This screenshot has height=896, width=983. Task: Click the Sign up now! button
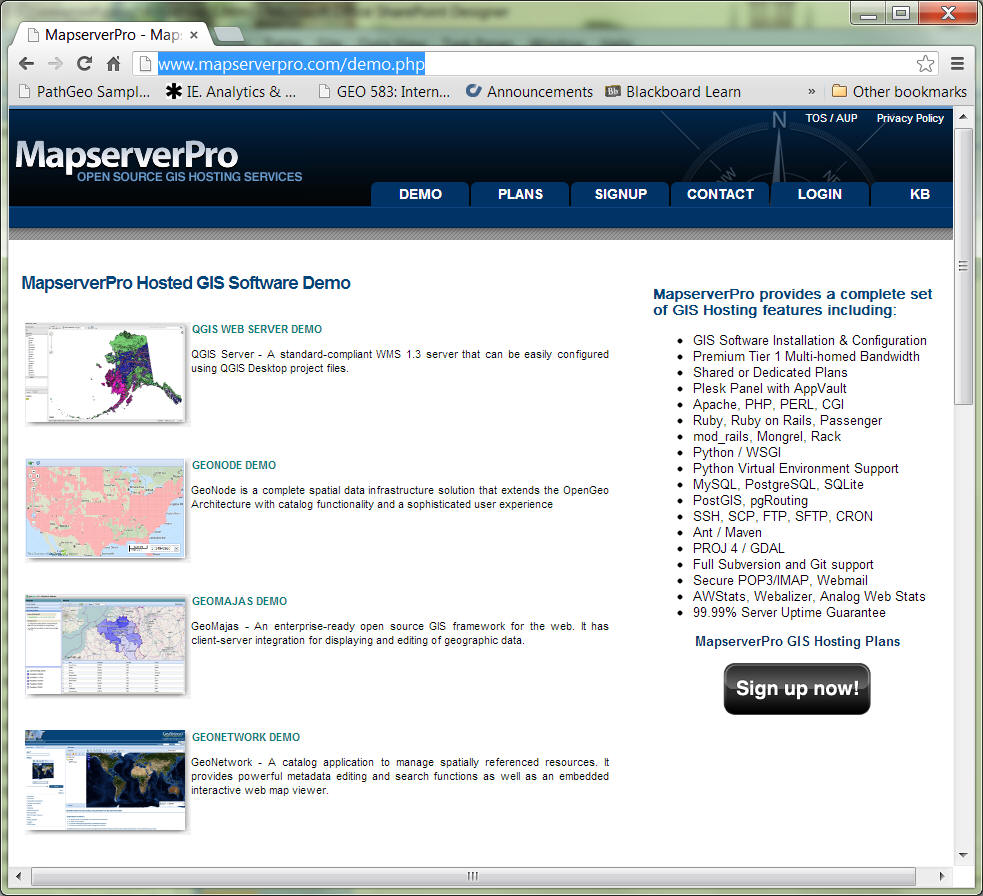click(x=797, y=688)
